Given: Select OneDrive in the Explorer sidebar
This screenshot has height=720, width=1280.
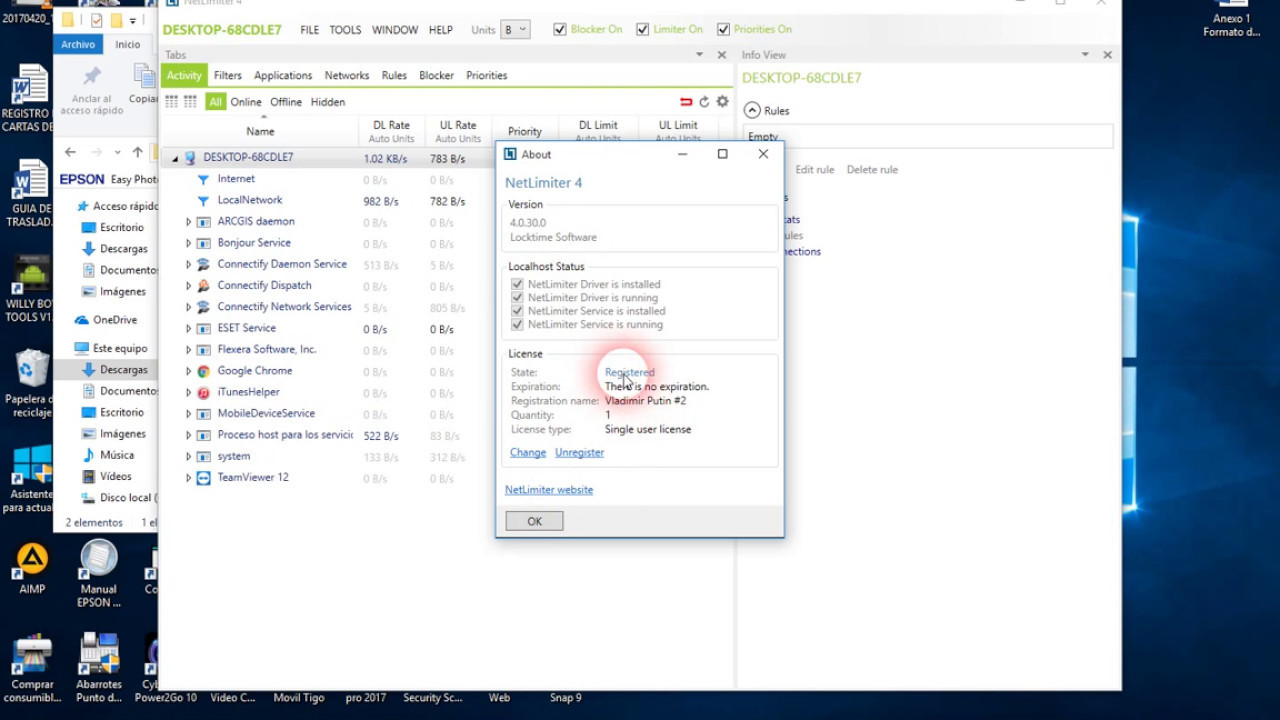Looking at the screenshot, I should (x=115, y=320).
